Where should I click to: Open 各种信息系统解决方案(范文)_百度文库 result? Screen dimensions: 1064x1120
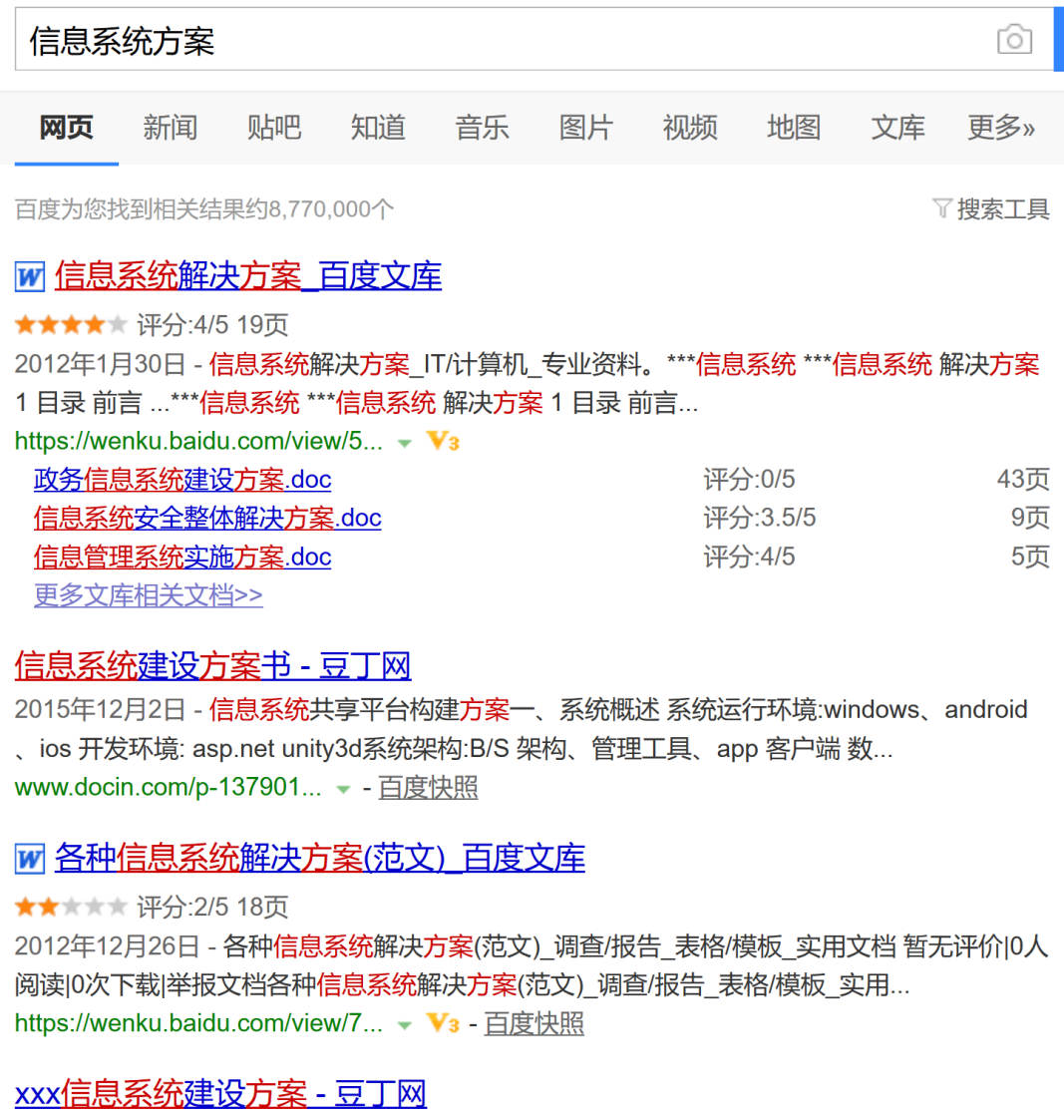tap(320, 859)
